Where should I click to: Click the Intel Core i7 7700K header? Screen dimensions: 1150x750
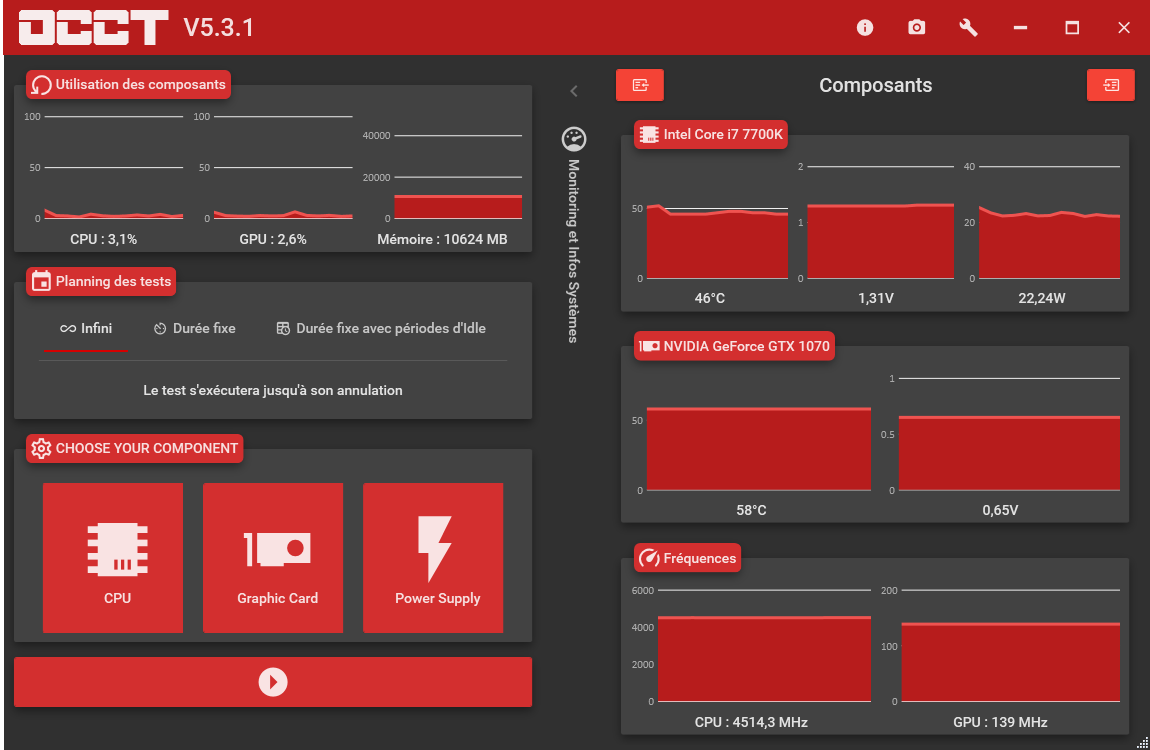point(712,134)
